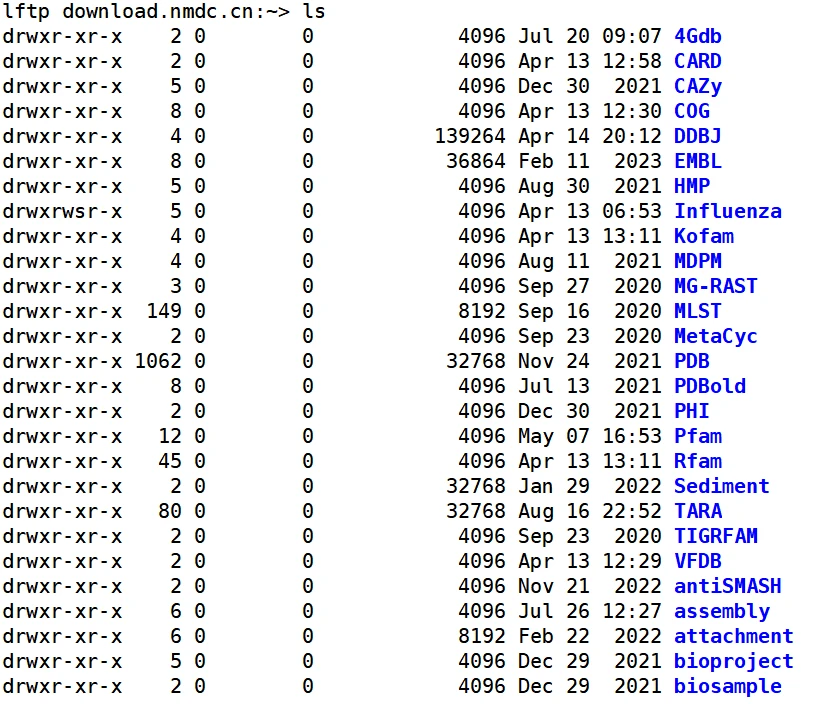827x704 pixels.
Task: Click the Pfam folder name
Action: (x=697, y=436)
